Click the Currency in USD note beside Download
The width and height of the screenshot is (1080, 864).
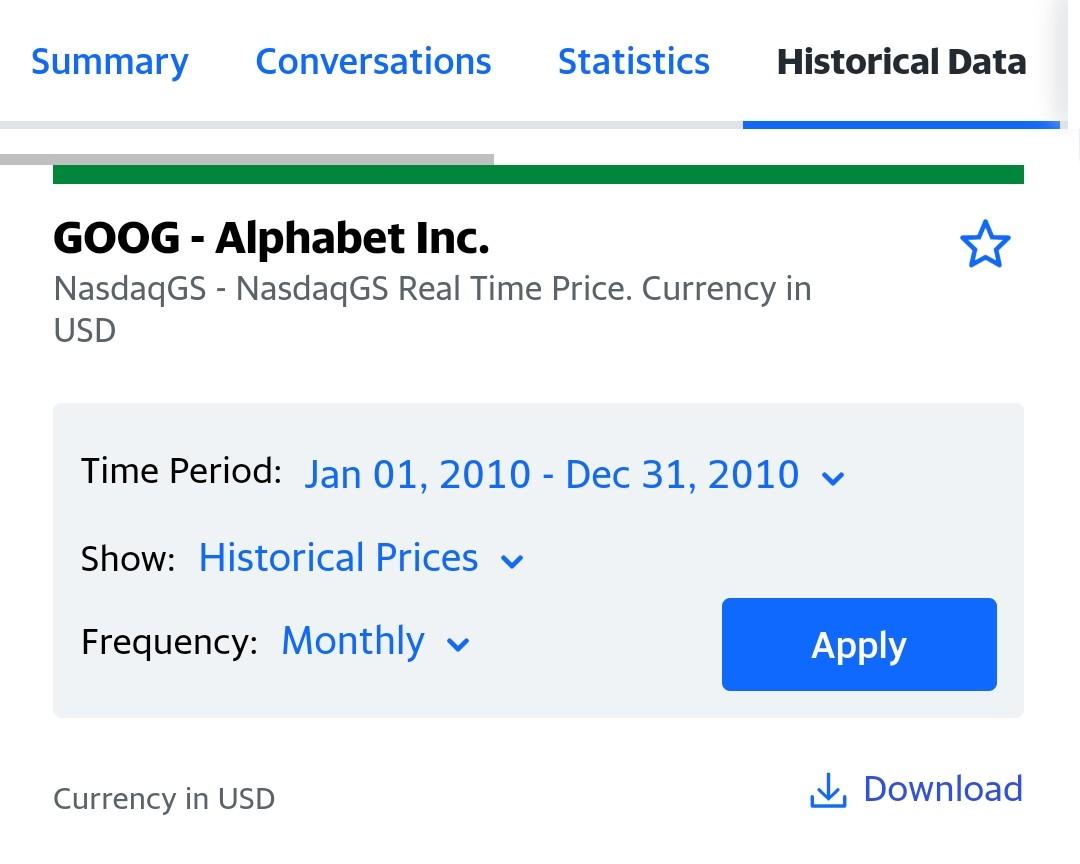click(x=164, y=799)
